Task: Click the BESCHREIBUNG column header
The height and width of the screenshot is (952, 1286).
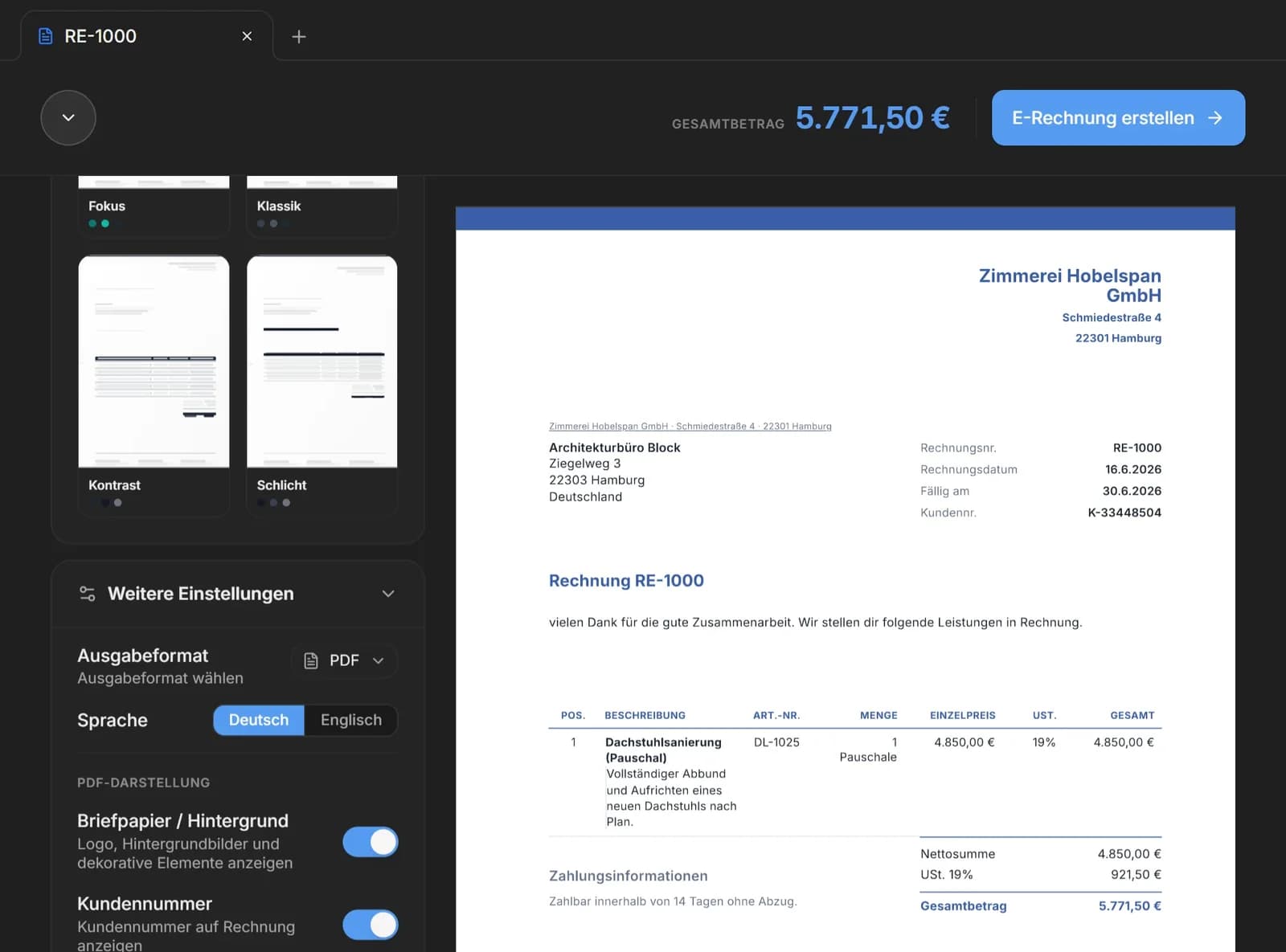Action: [x=645, y=715]
